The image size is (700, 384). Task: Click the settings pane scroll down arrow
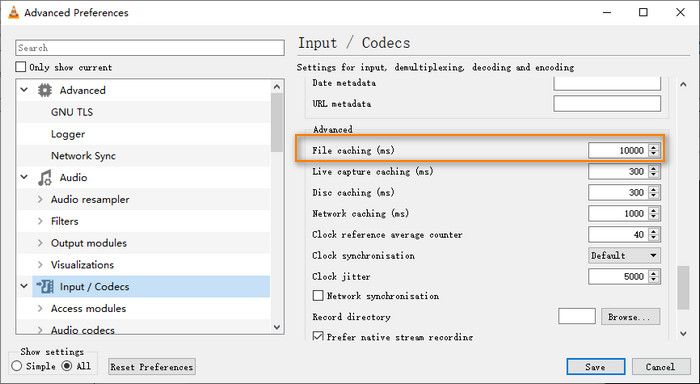coord(683,334)
